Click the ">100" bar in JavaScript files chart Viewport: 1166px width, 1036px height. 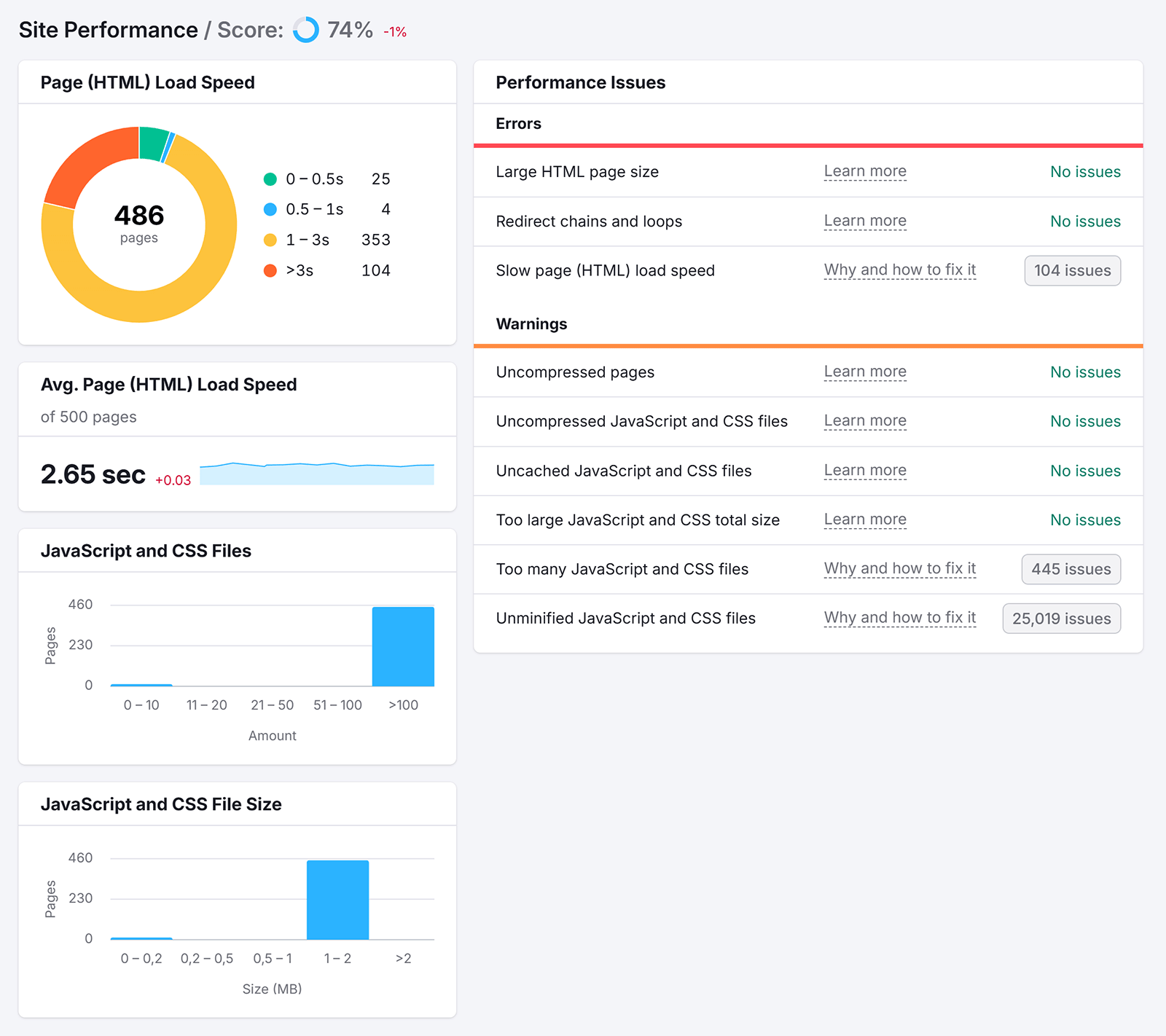(404, 645)
